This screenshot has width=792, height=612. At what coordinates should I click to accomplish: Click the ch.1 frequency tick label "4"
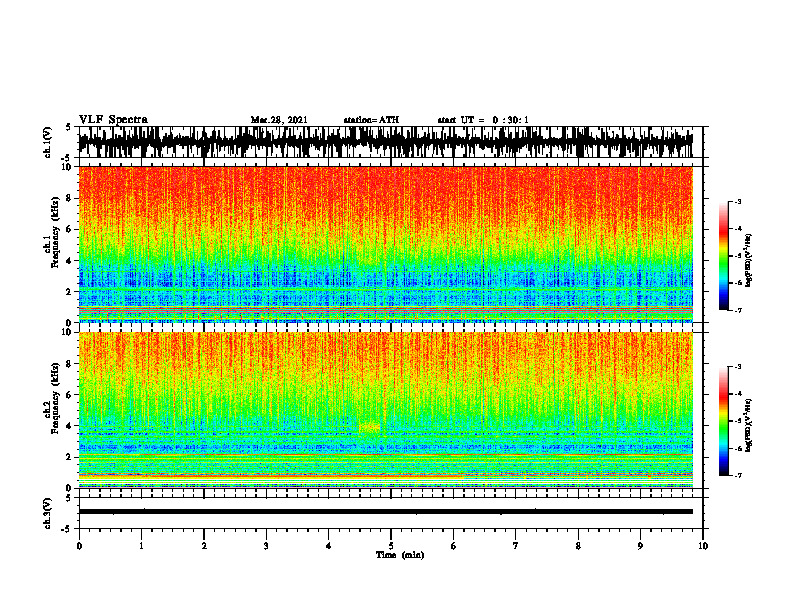[69, 261]
